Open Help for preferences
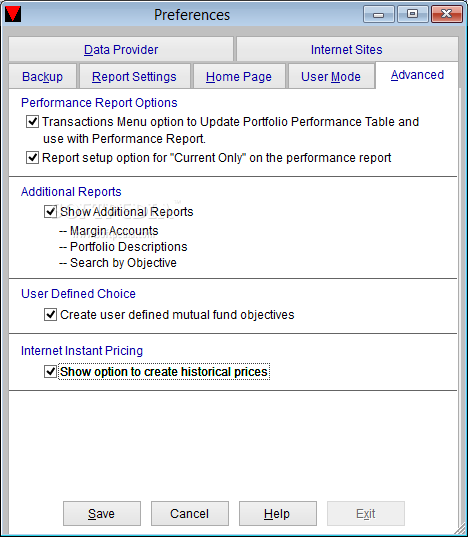468x537 pixels. click(x=278, y=513)
